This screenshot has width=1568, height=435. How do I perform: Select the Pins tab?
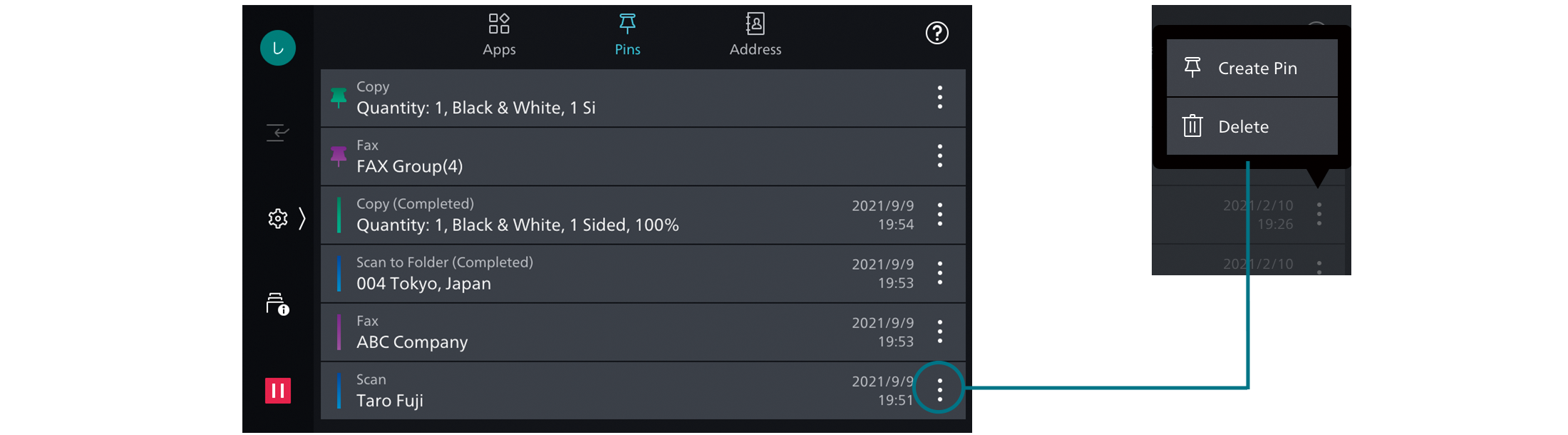point(627,34)
